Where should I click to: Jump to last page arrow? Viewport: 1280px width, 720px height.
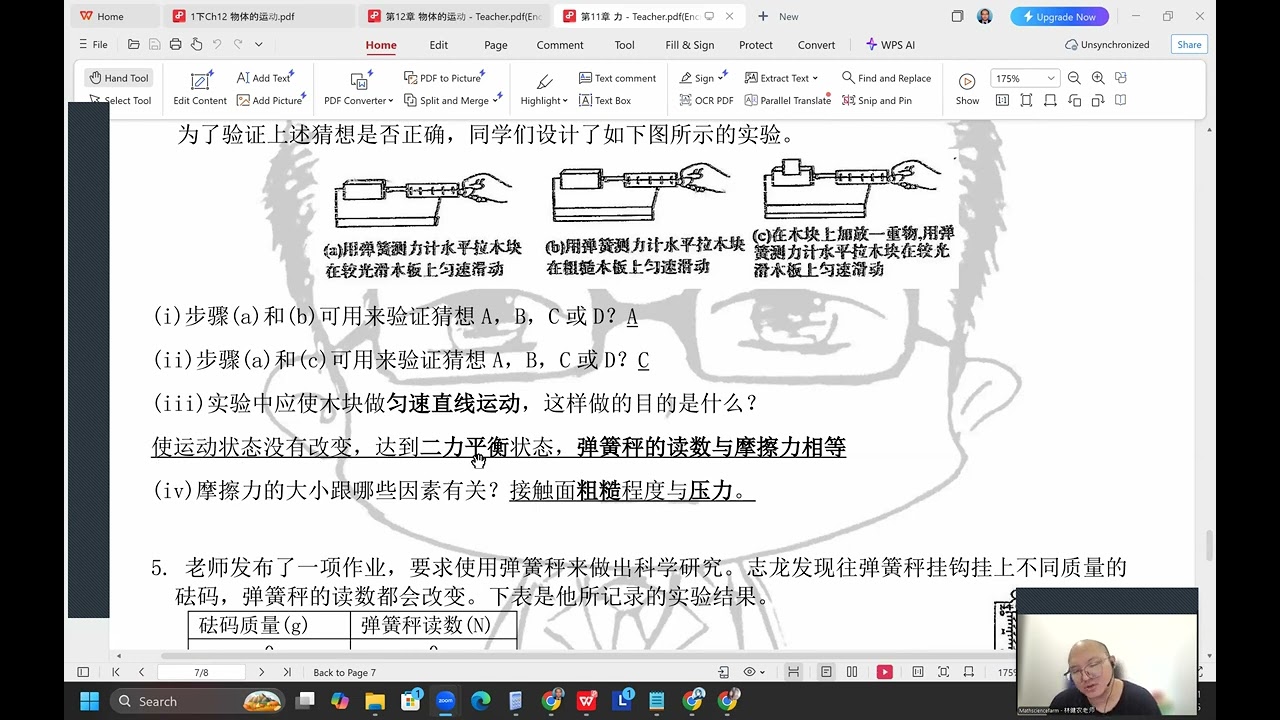pos(287,672)
